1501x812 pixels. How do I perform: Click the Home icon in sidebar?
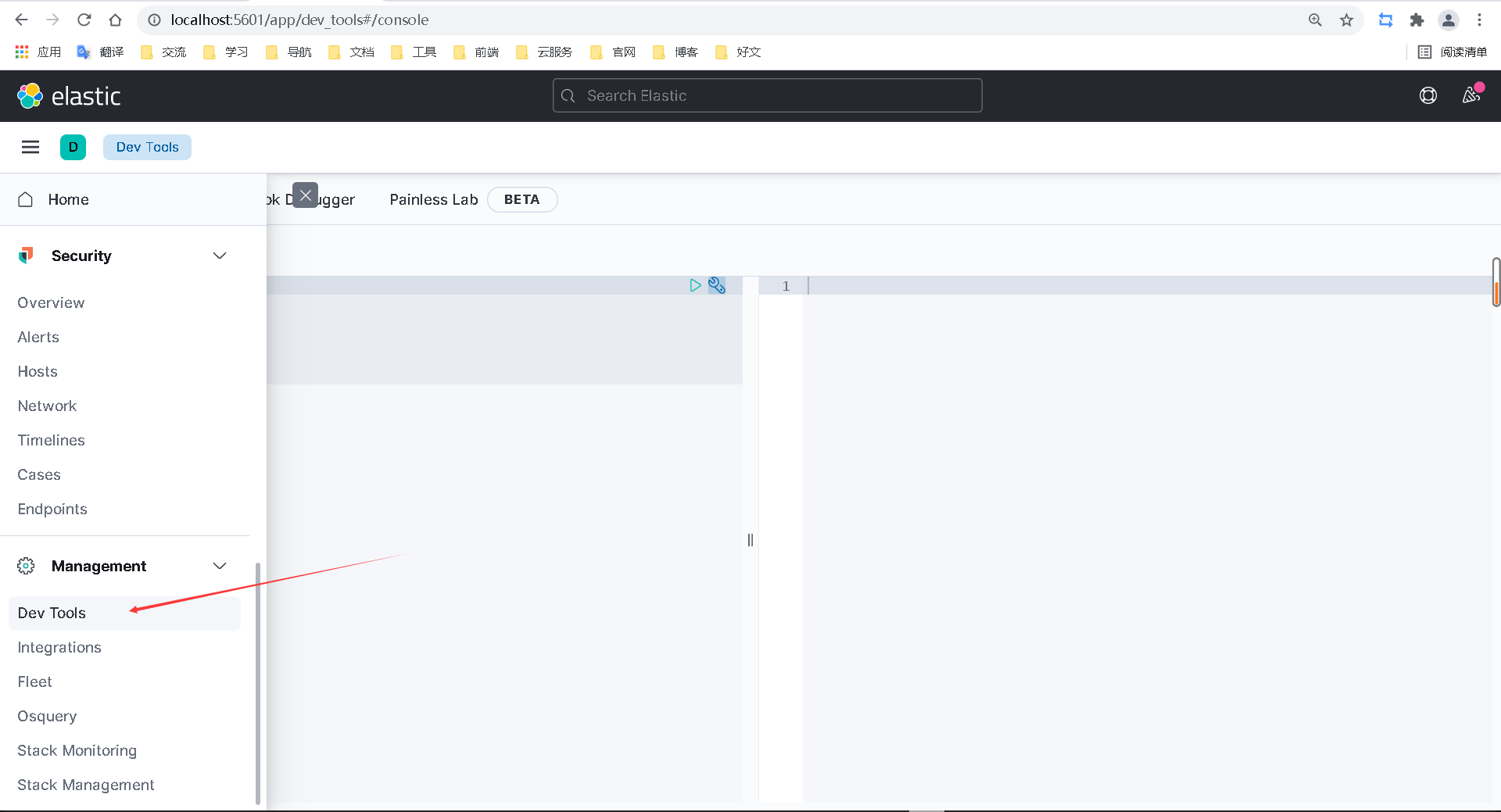pos(26,199)
